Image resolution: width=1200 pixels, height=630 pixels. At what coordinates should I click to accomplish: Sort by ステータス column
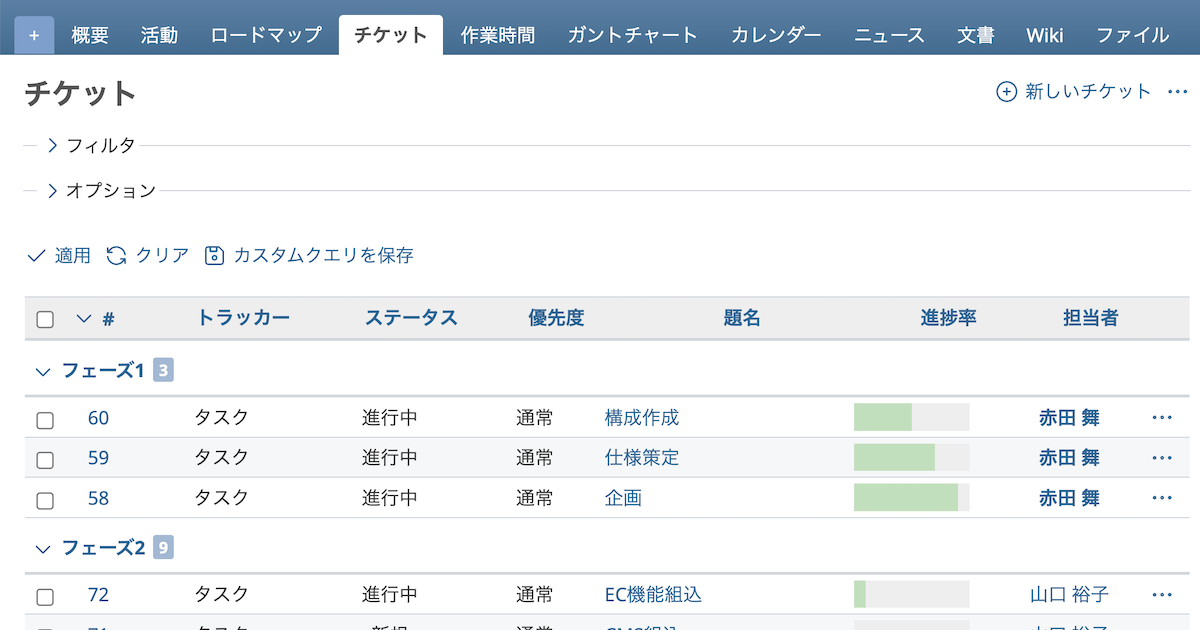click(x=411, y=319)
